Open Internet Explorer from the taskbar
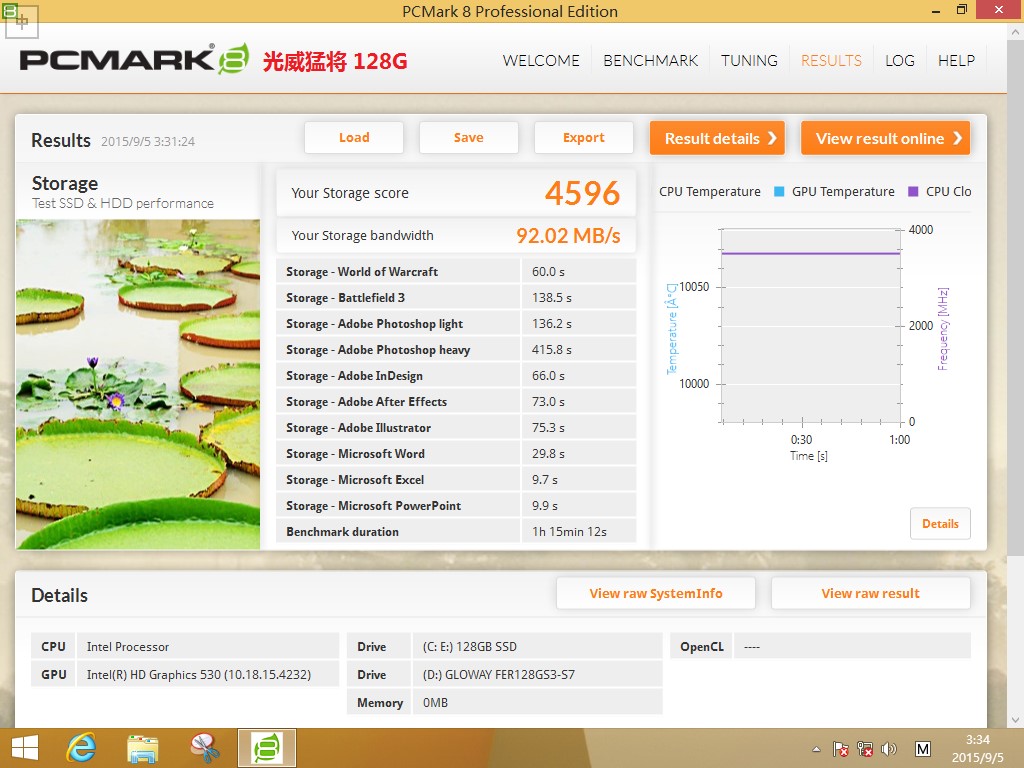The image size is (1024, 768). [82, 748]
